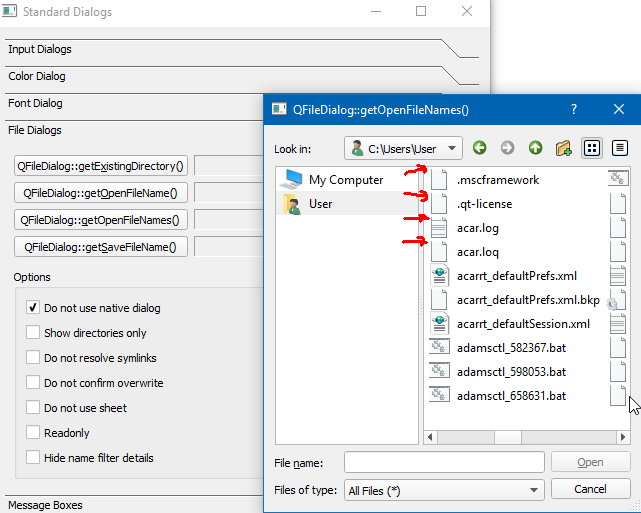This screenshot has height=513, width=641.
Task: Click the File name input field
Action: (444, 462)
